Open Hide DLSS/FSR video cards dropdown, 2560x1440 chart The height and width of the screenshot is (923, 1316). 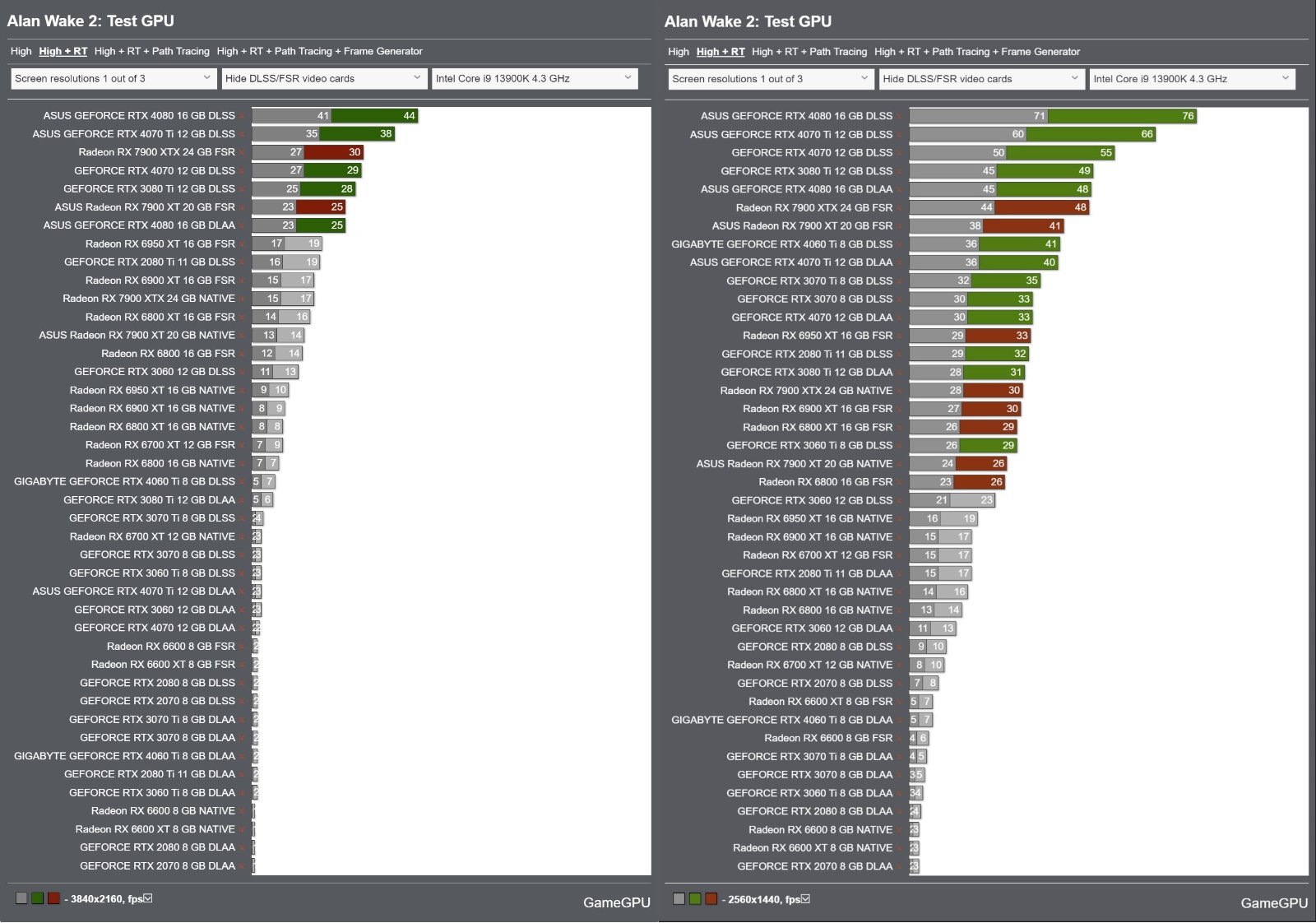coord(982,79)
